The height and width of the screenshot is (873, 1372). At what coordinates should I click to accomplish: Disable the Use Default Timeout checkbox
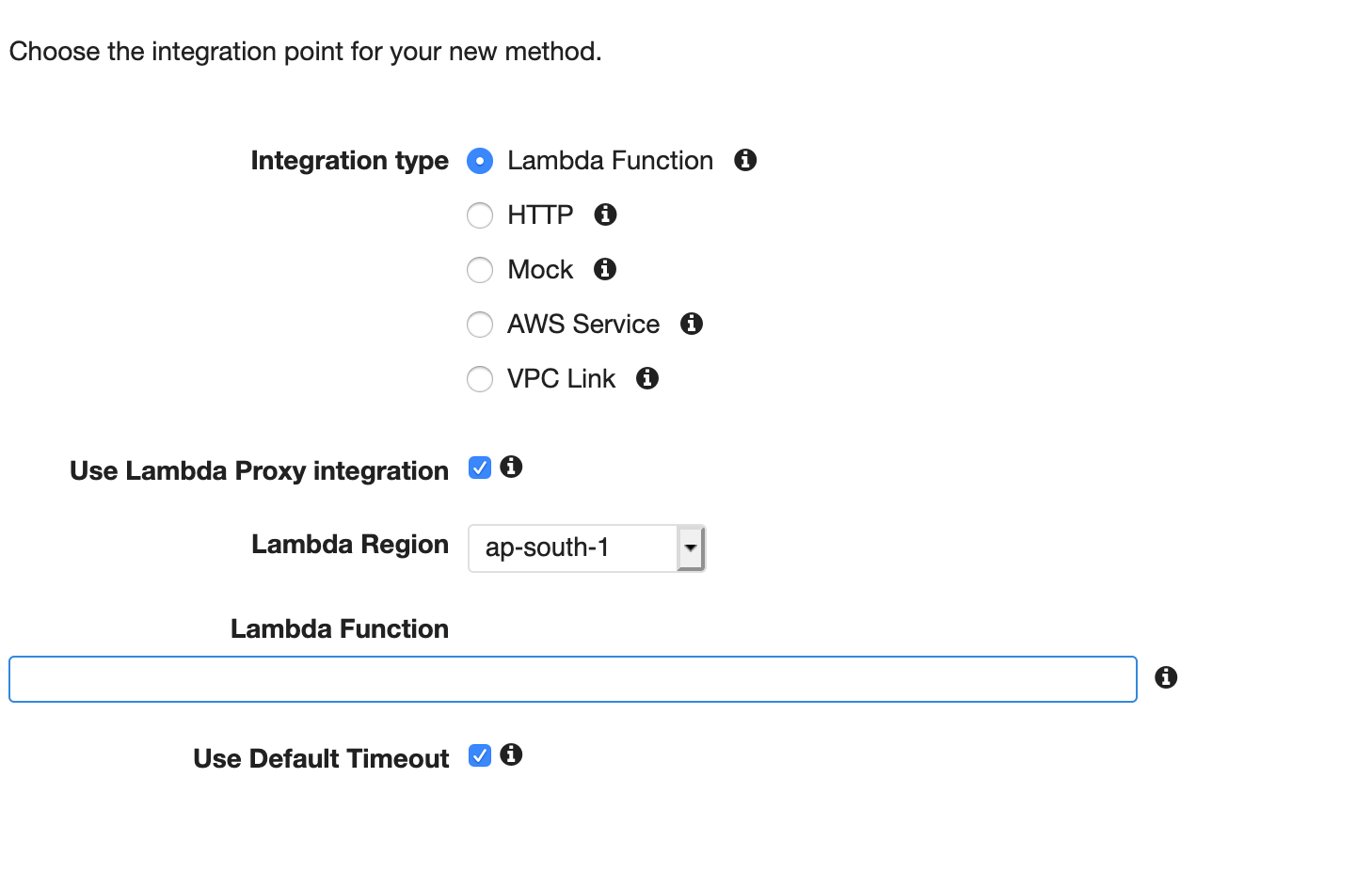(480, 755)
